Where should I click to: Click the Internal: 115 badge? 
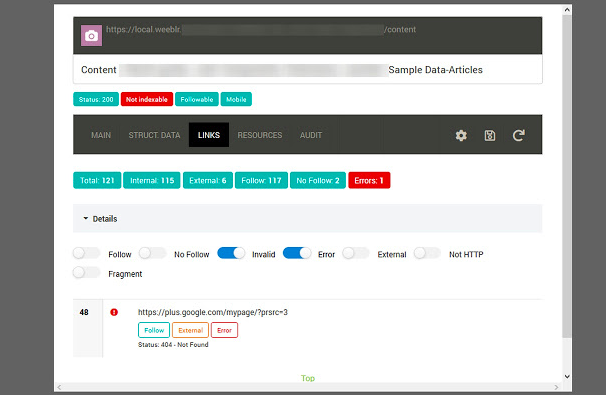[x=152, y=180]
